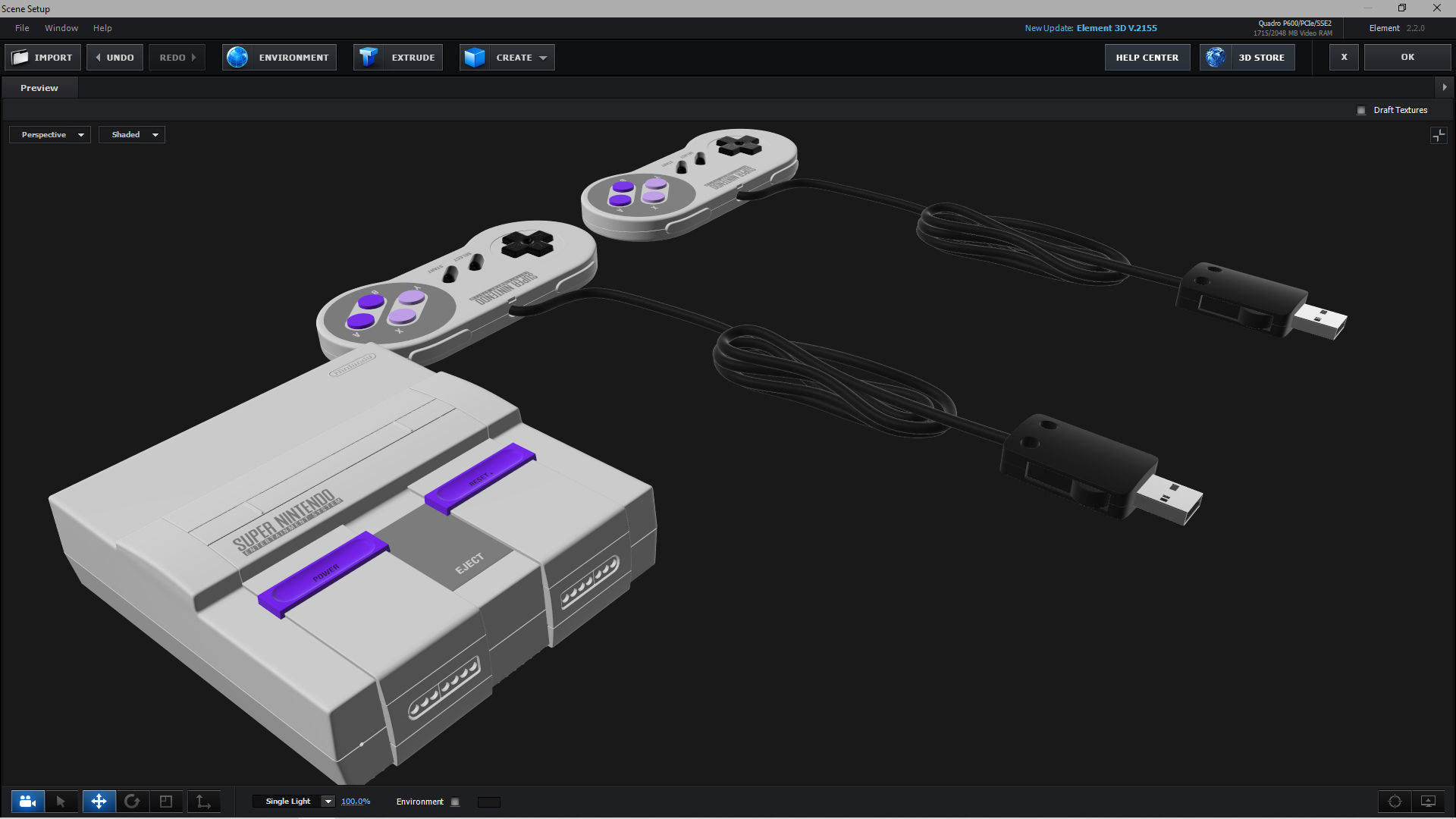Select the scale tool
This screenshot has height=819, width=1456.
[167, 802]
